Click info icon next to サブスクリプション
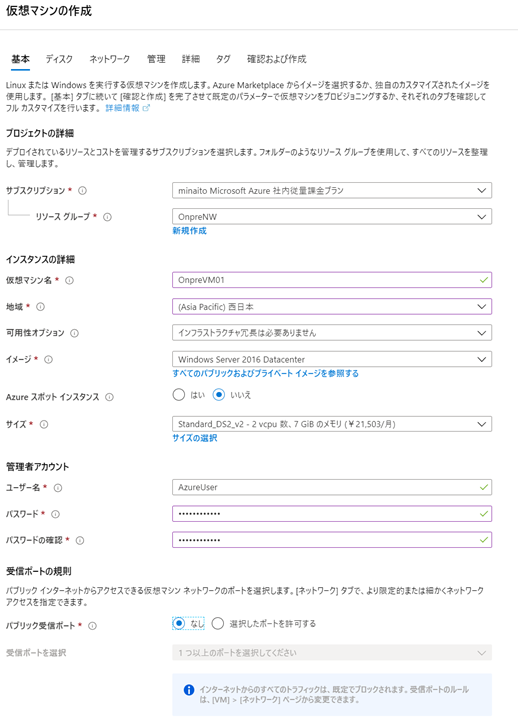 [82, 191]
